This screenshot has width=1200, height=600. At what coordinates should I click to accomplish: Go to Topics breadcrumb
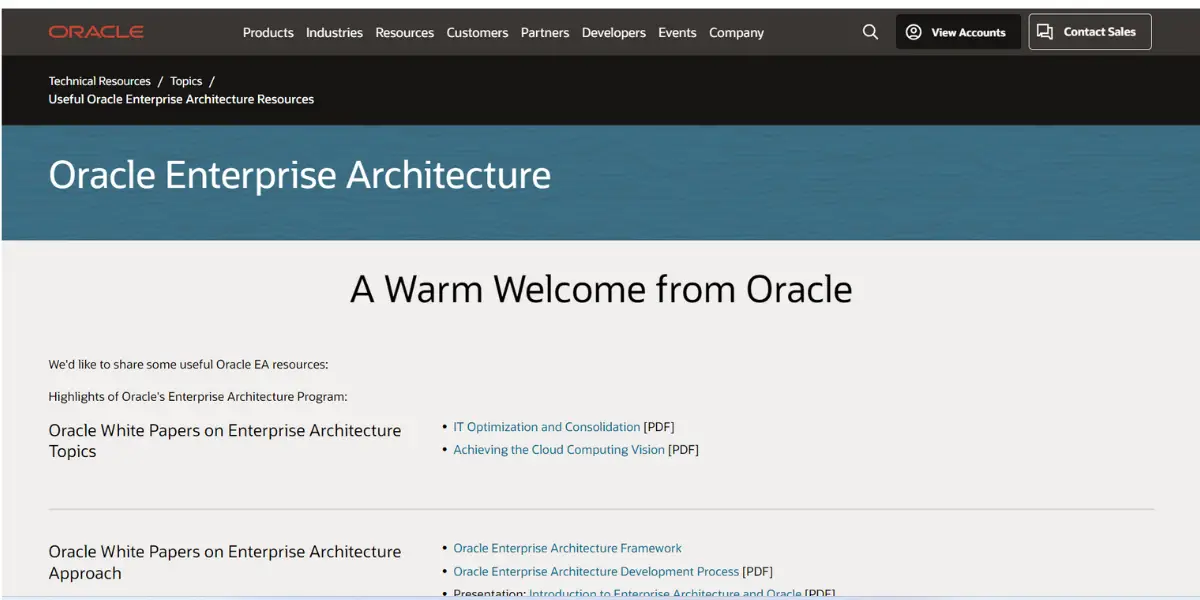coord(186,81)
